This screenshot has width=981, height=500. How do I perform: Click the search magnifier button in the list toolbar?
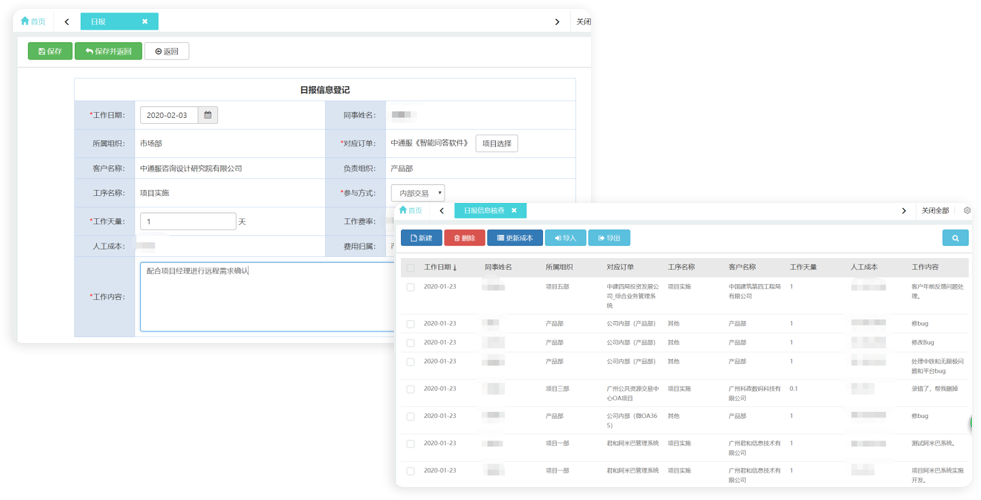[955, 238]
